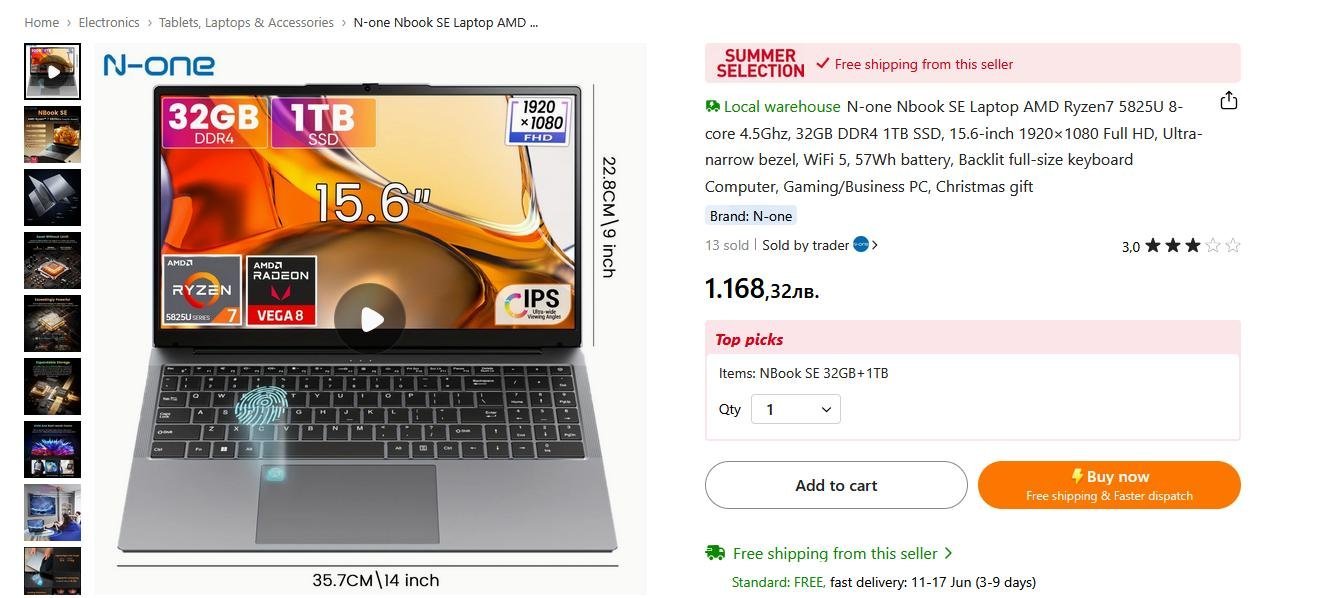Viewport: 1324px width, 598px height.
Task: Open the NBook SE brochure thumbnail
Action: click(52, 134)
